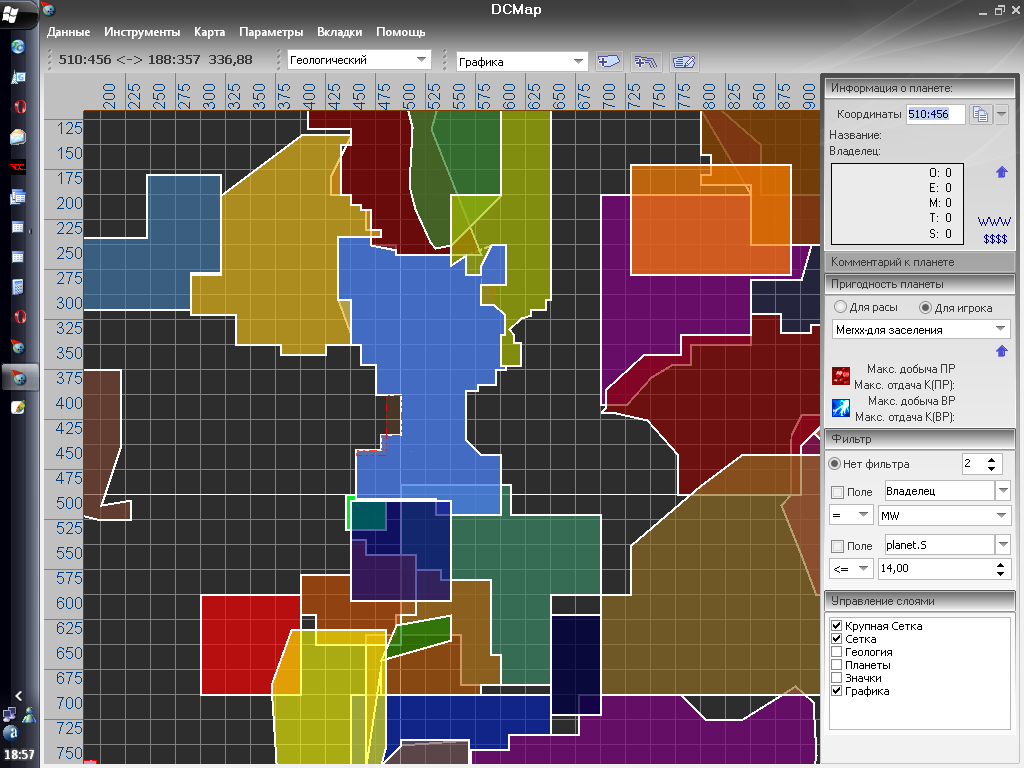Click the copy coordinates icon
The height and width of the screenshot is (768, 1024).
(980, 114)
